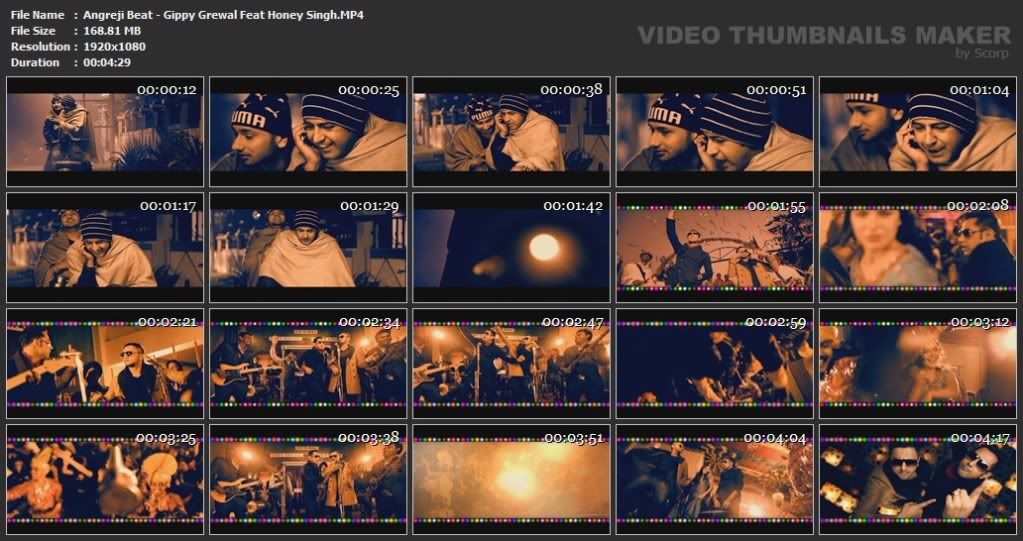Open the frame captured at 00:01:17
The image size is (1023, 541).
104,247
